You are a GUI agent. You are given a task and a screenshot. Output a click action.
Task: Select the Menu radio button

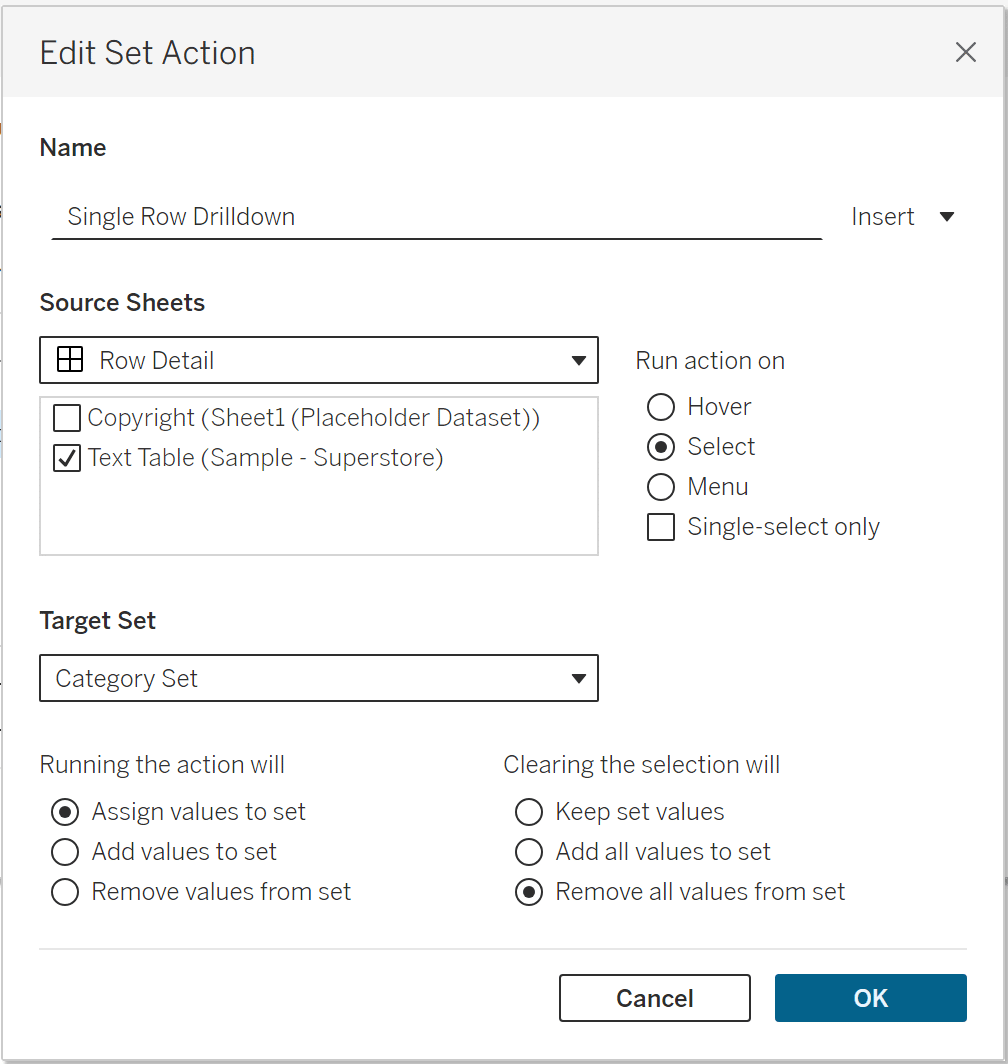point(660,487)
